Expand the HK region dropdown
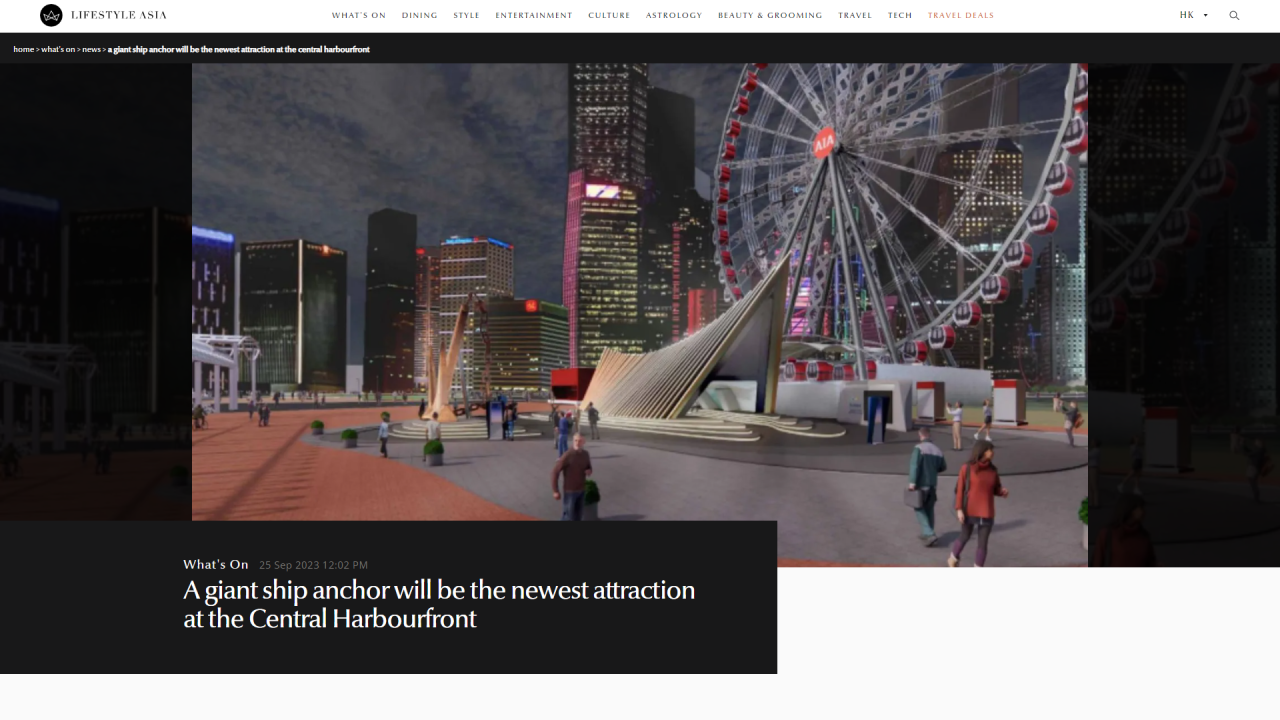 point(1194,16)
